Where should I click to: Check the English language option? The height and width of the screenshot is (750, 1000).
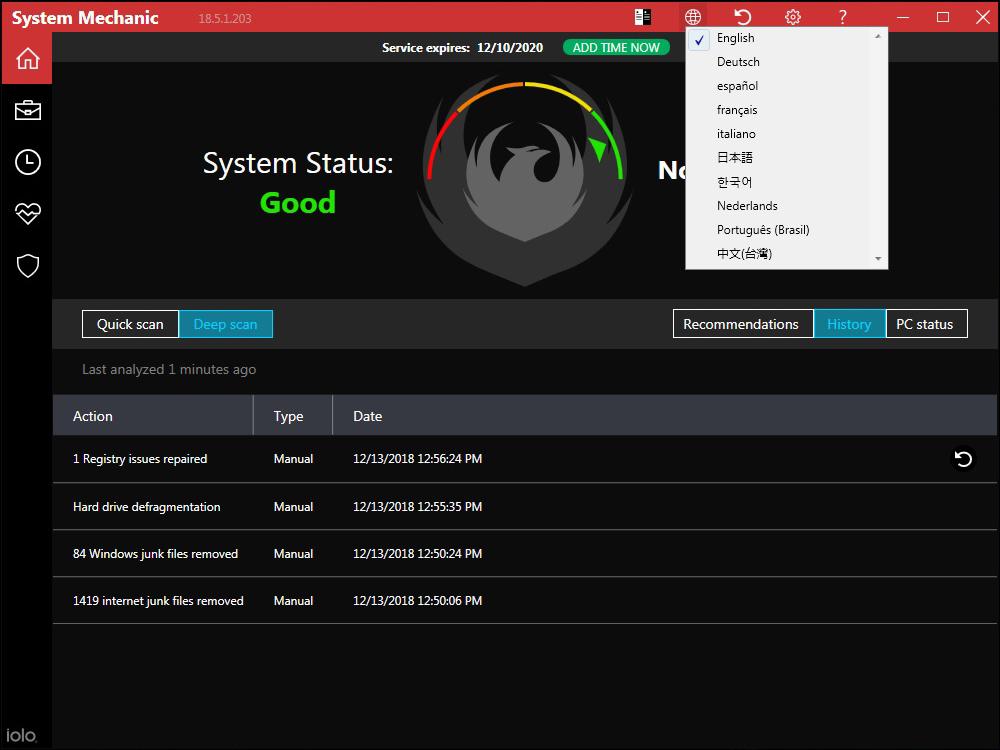coord(735,37)
